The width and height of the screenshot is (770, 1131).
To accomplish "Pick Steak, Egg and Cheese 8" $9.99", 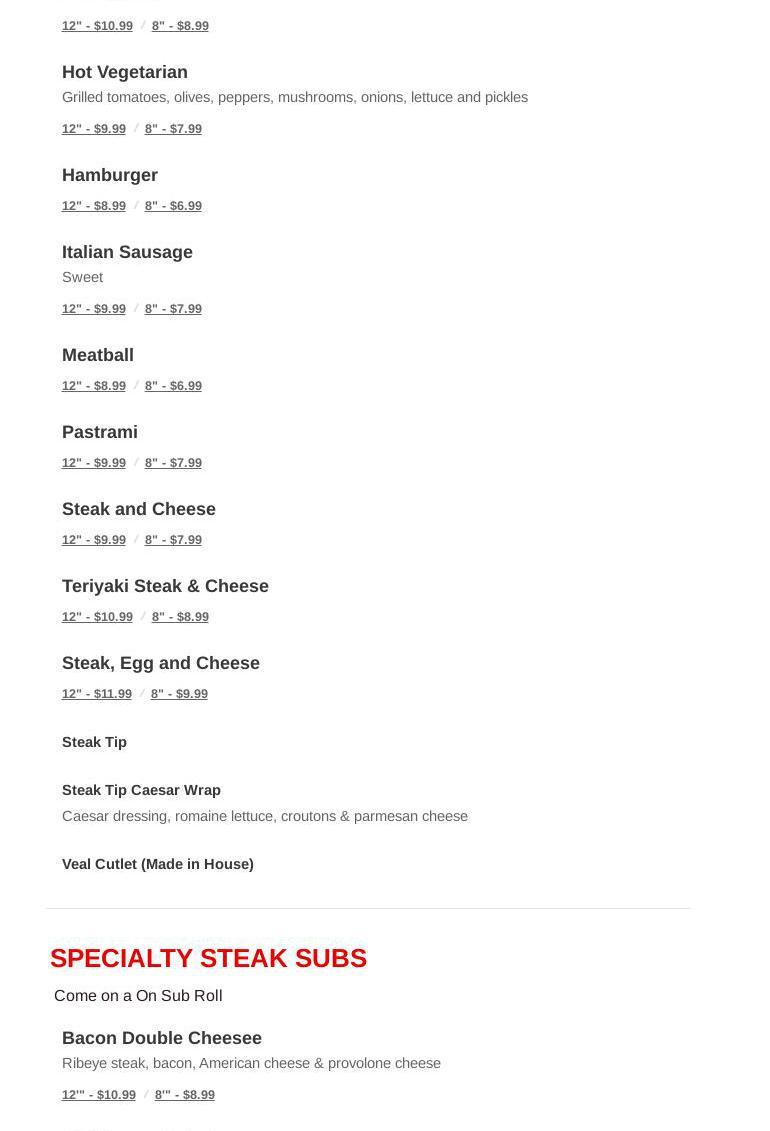I will 179,694.
